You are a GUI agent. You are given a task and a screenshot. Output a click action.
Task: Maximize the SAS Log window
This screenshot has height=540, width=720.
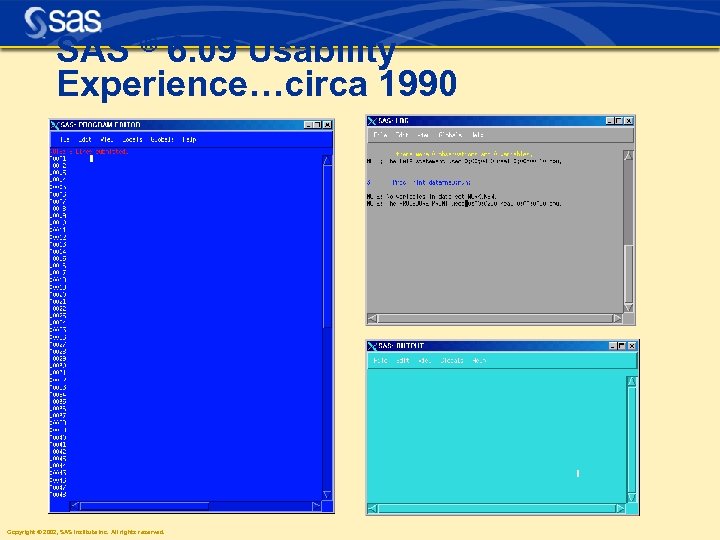[619, 121]
